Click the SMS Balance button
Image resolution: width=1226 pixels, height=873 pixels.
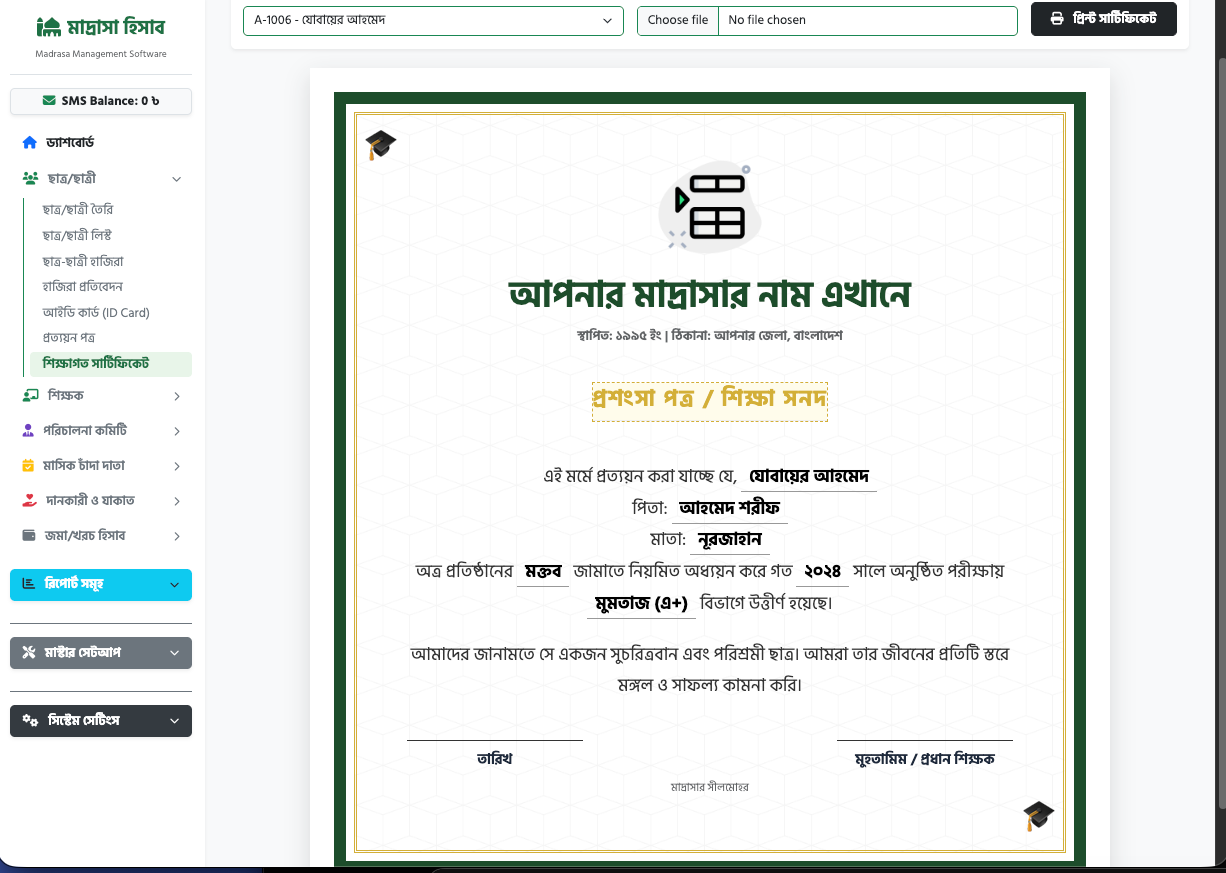point(101,101)
